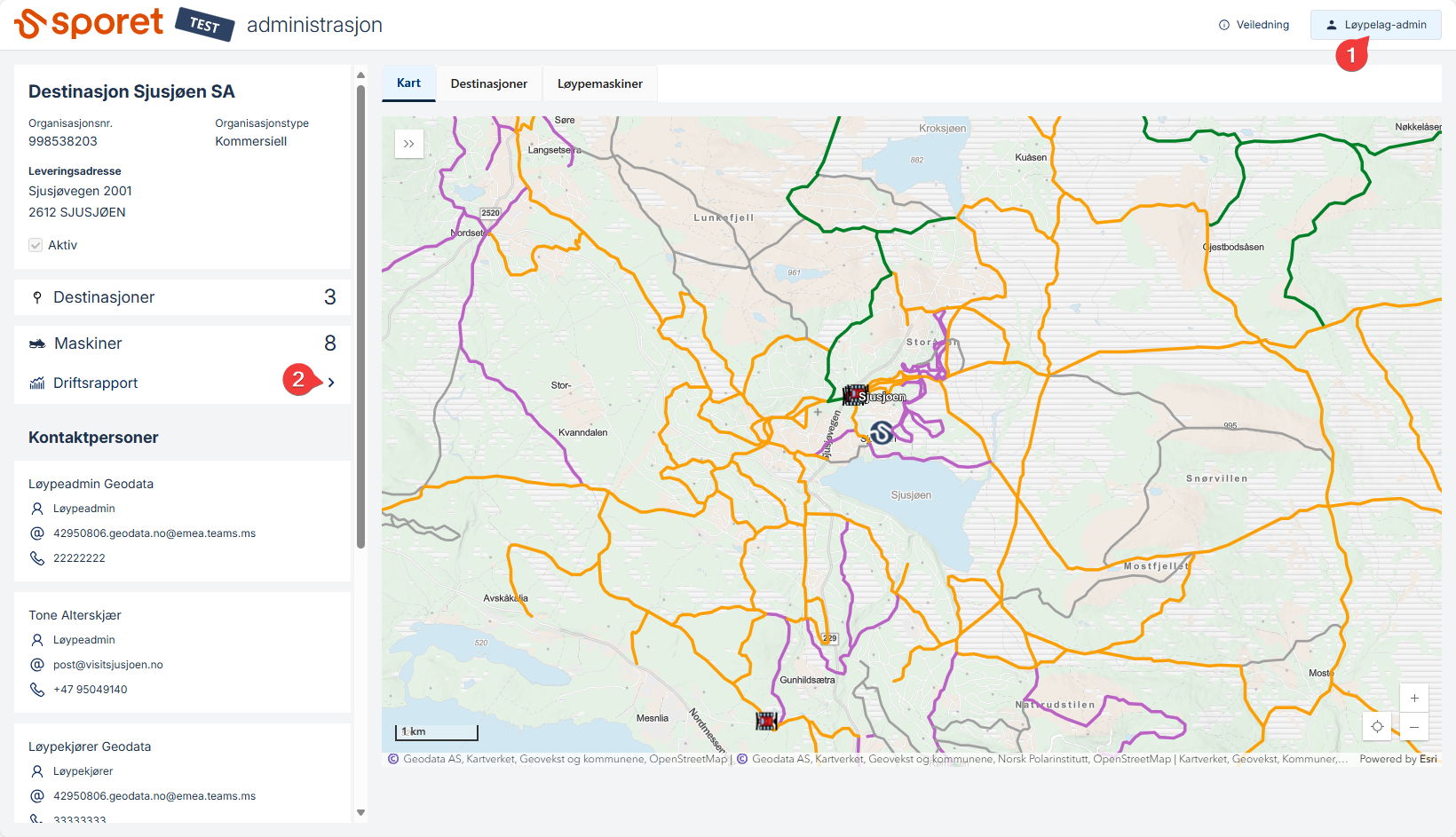This screenshot has height=837, width=1456.
Task: Open Driftsrapport using the chevron arrow
Action: click(x=331, y=383)
